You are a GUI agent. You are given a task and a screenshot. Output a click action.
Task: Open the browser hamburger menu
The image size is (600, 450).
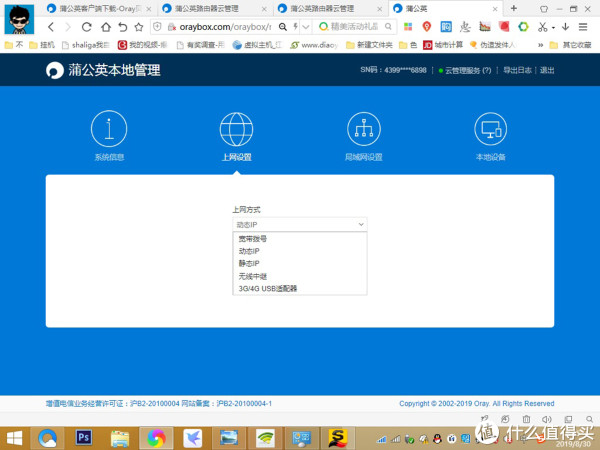click(583, 26)
